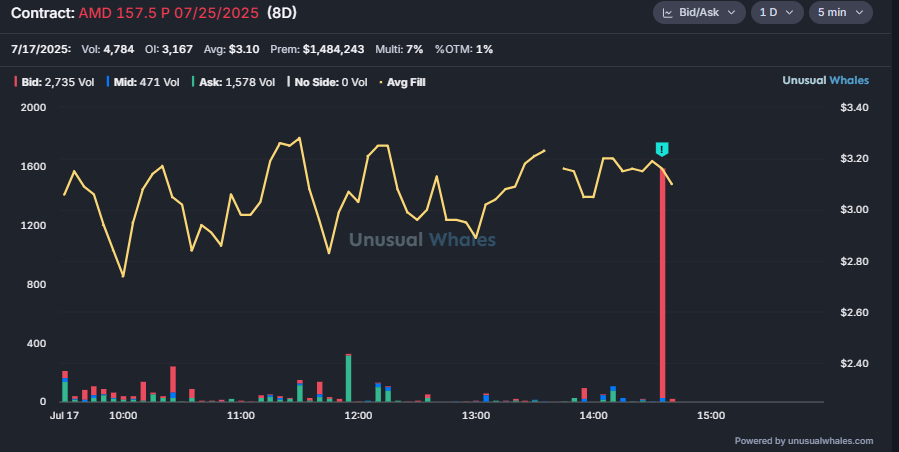Open the Bid/Ask chart type dropdown

coord(699,13)
